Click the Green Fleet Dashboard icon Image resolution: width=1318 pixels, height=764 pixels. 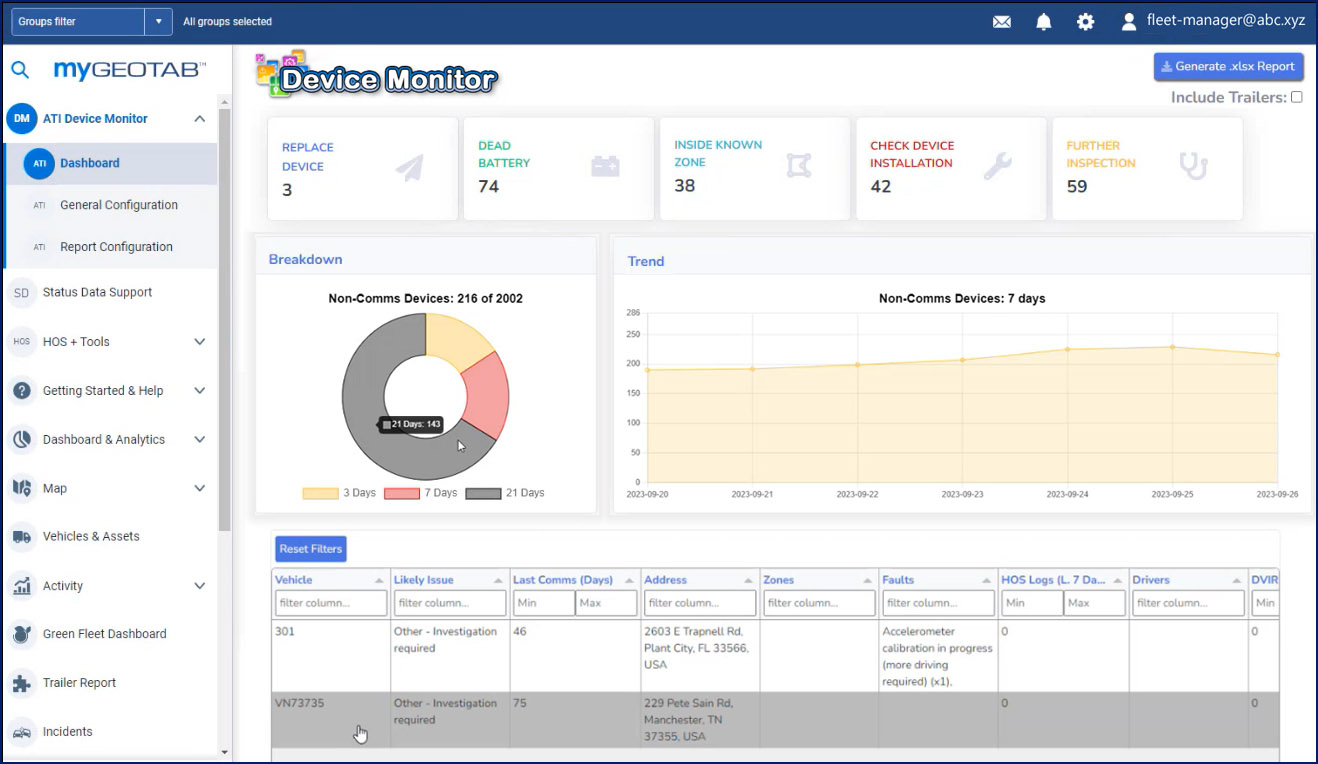point(21,634)
